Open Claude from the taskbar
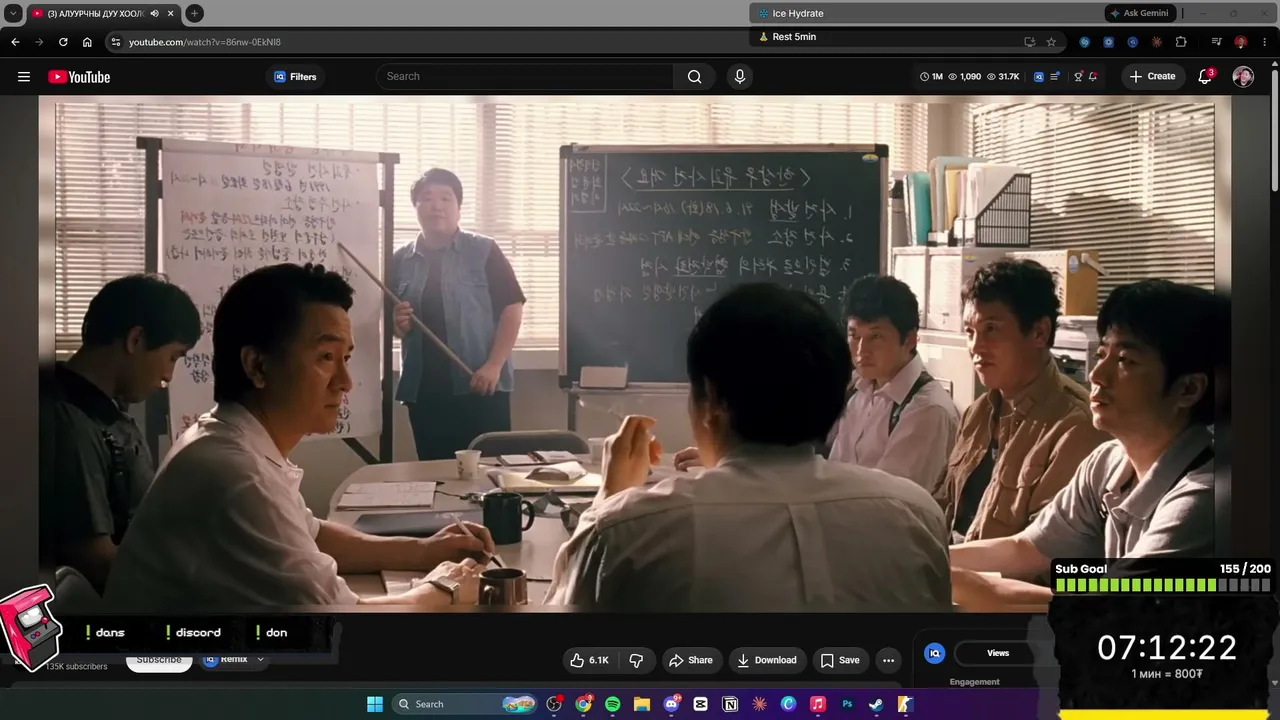The image size is (1280, 720). 759,704
